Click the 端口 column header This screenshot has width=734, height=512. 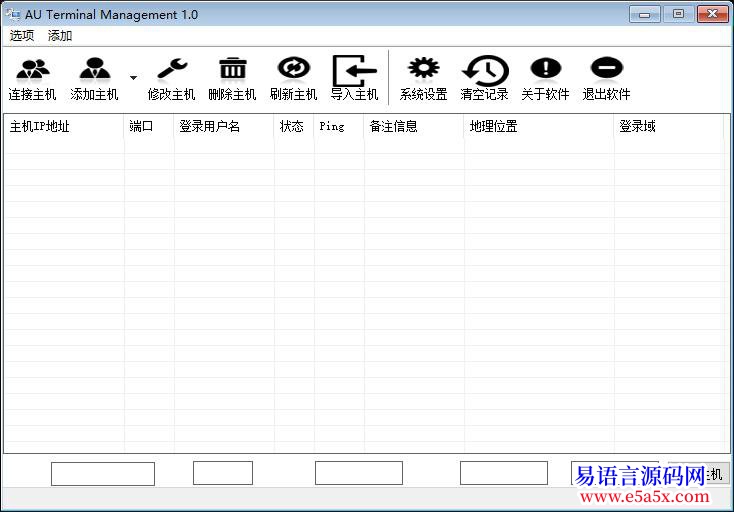point(149,126)
